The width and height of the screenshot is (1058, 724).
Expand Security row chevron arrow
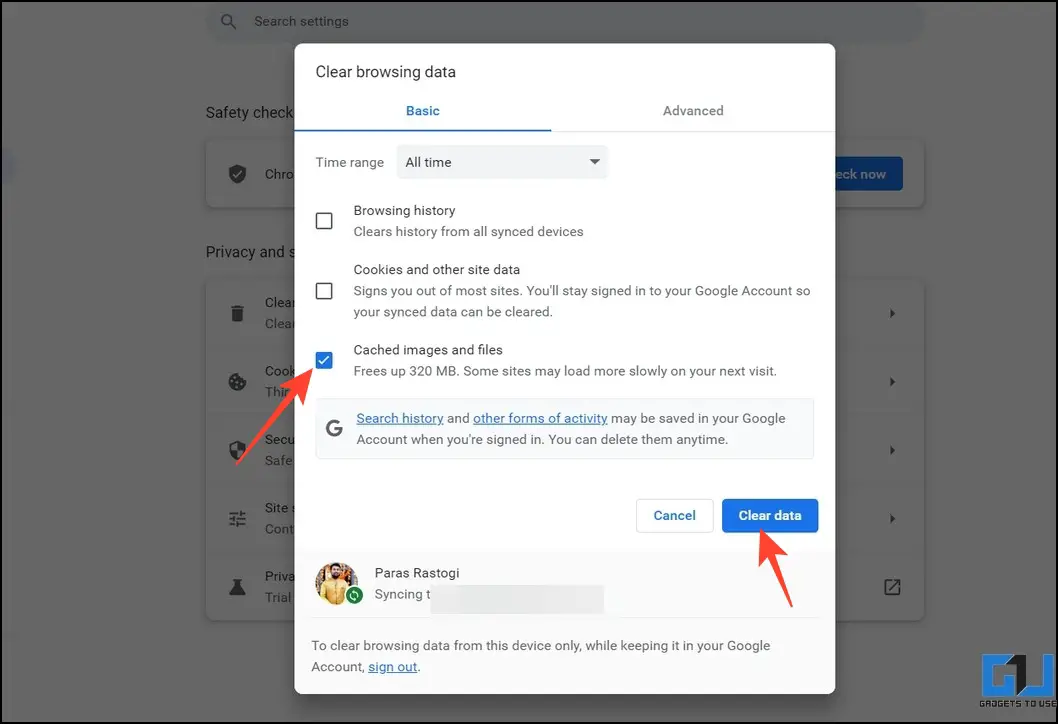(892, 450)
